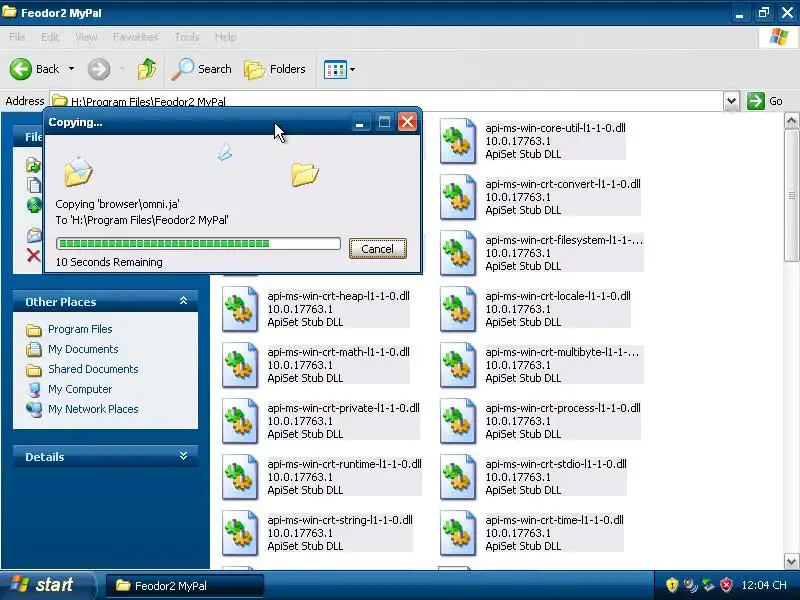800x600 pixels.
Task: Open the Tools menu
Action: (x=187, y=37)
